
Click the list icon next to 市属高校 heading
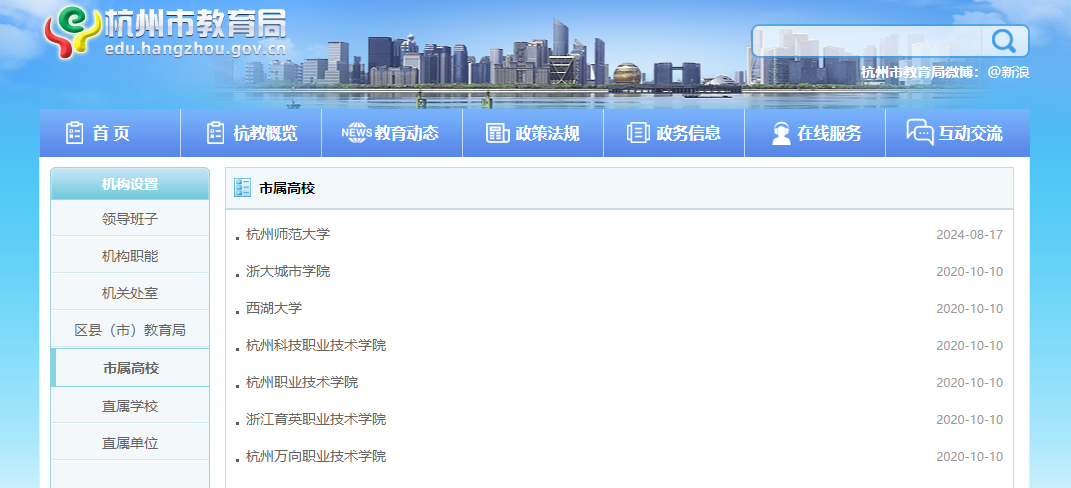pyautogui.click(x=242, y=188)
